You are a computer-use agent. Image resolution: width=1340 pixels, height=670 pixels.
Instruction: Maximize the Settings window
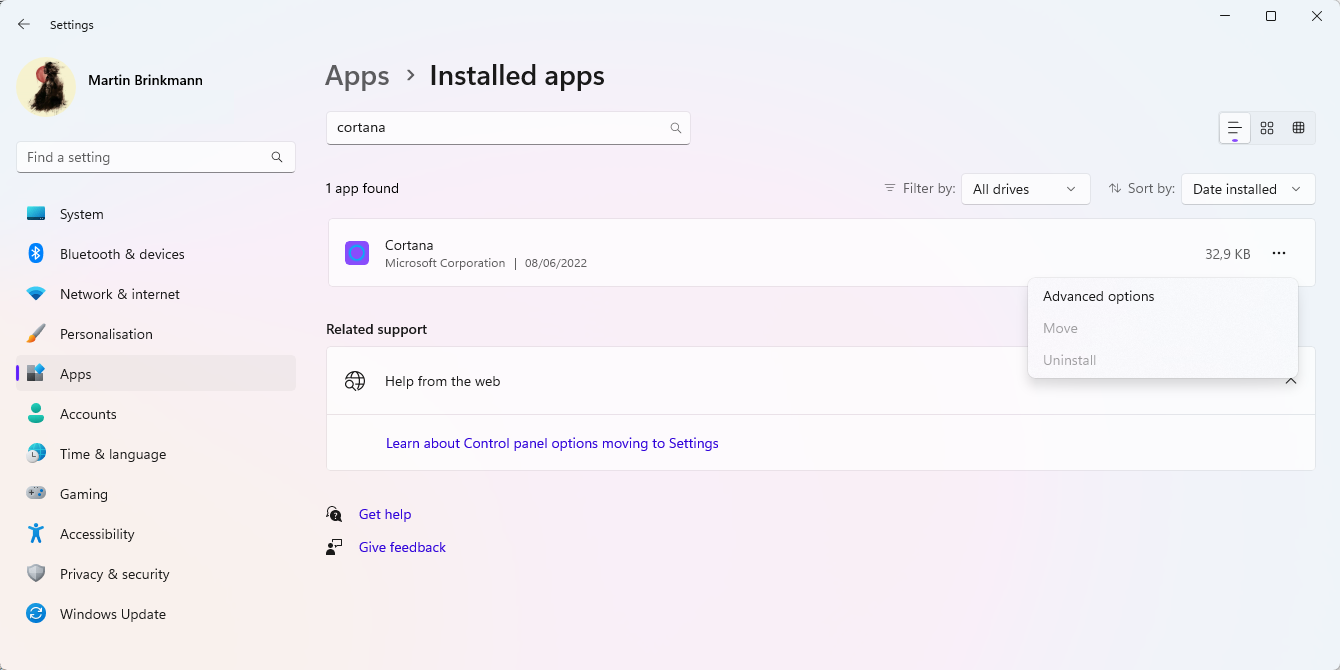coord(1271,16)
